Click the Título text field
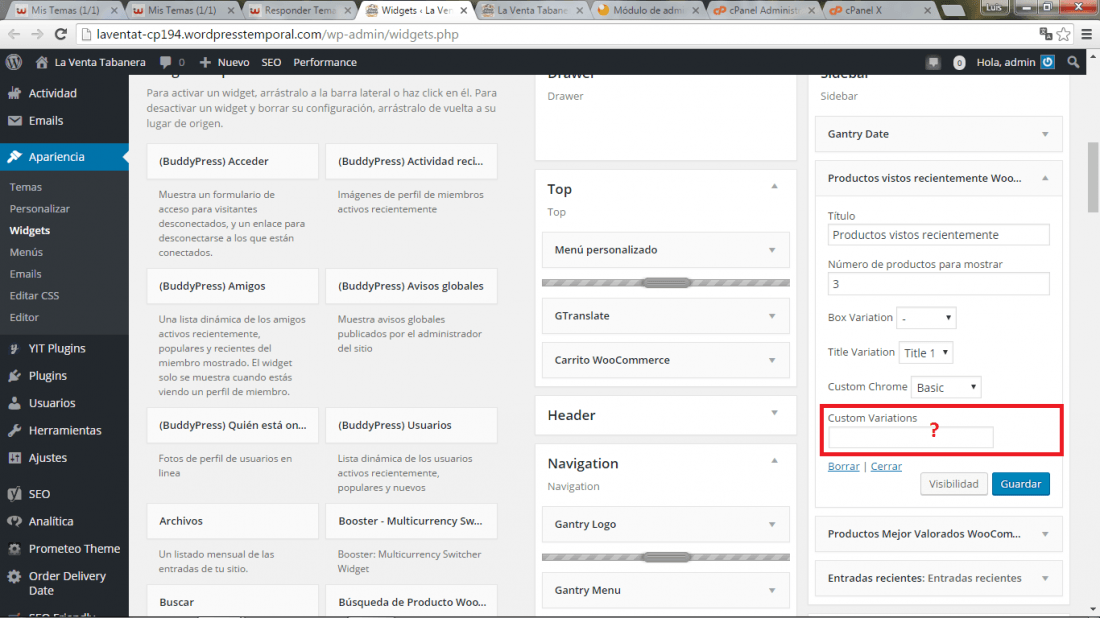Screen dimensions: 1100x618 click(x=939, y=235)
